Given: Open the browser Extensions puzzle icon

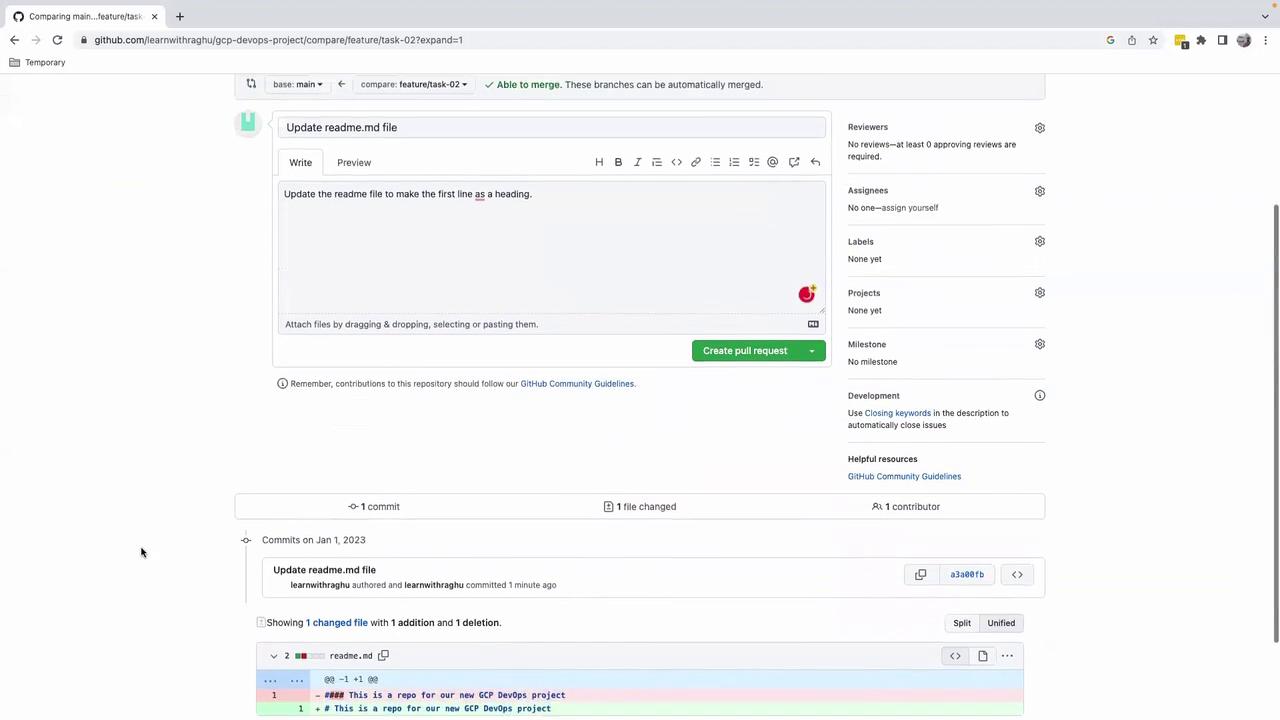Looking at the screenshot, I should pos(1201,40).
